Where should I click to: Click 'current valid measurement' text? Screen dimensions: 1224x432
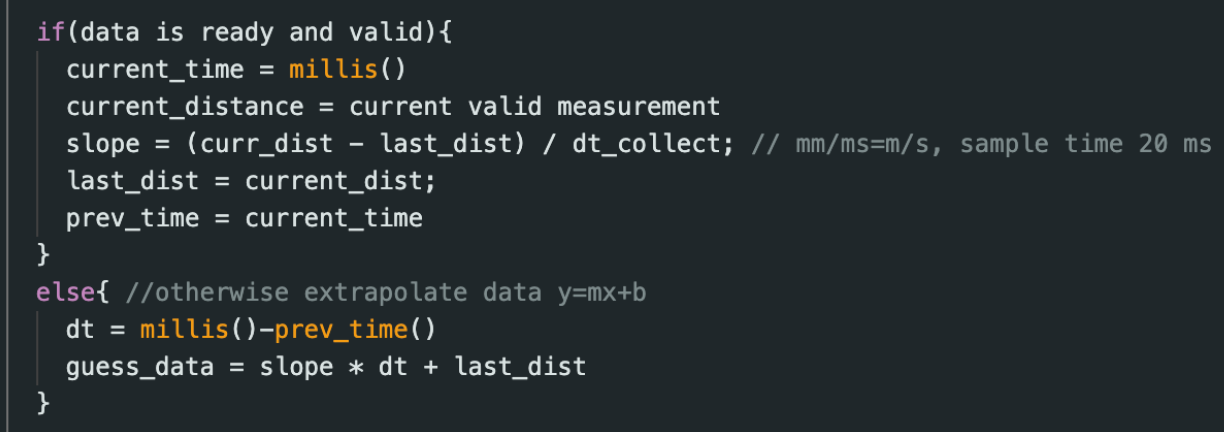tap(535, 105)
